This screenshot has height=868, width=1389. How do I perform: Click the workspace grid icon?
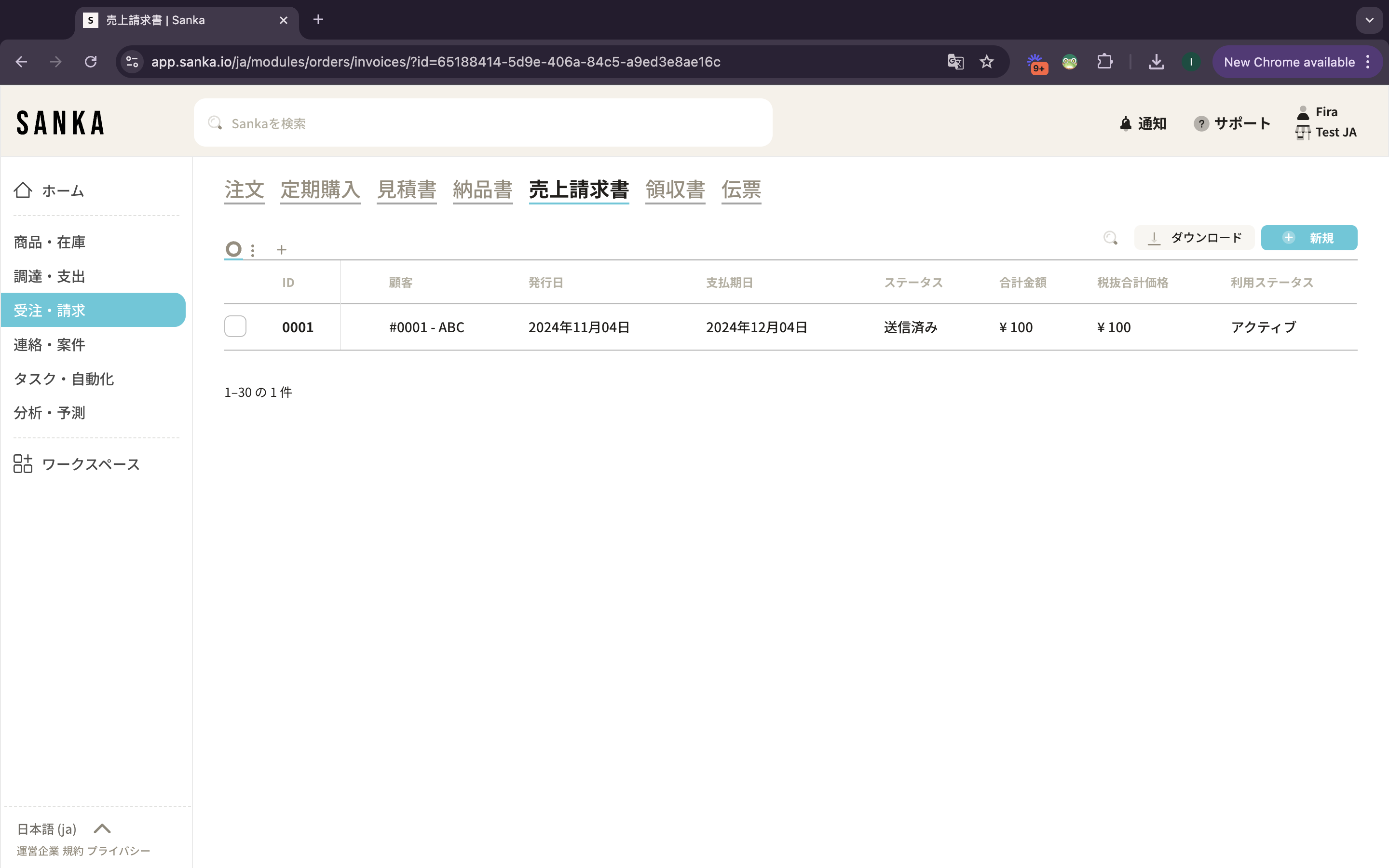coord(23,464)
